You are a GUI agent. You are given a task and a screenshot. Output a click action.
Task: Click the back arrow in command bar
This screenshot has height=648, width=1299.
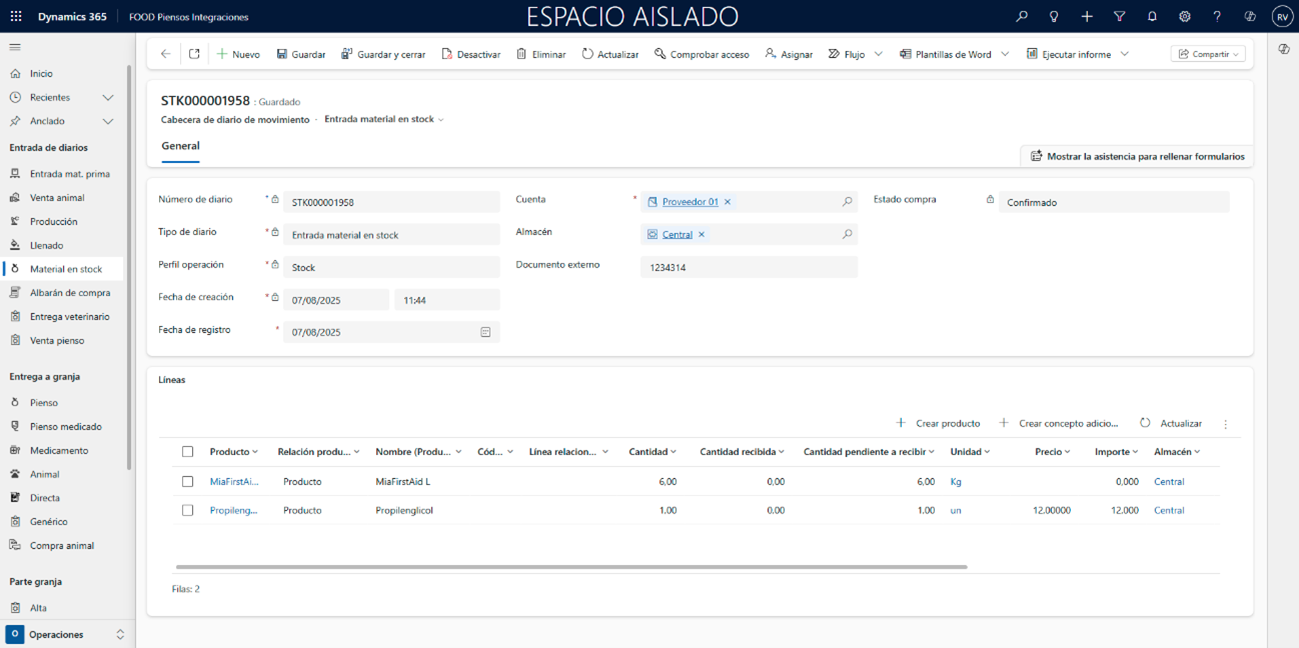coord(166,54)
